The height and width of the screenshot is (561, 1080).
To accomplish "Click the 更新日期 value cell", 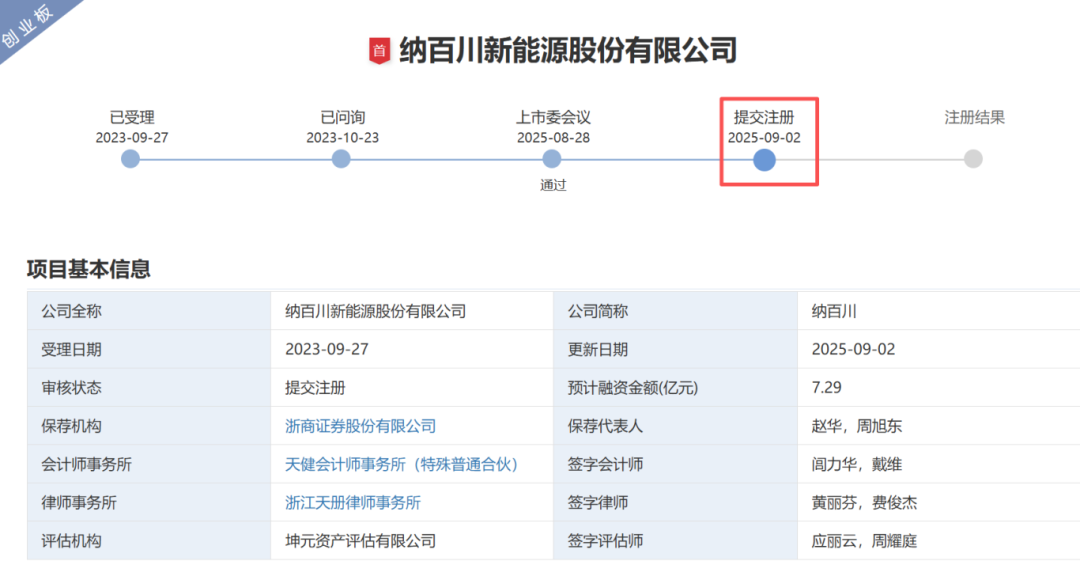I will click(853, 349).
